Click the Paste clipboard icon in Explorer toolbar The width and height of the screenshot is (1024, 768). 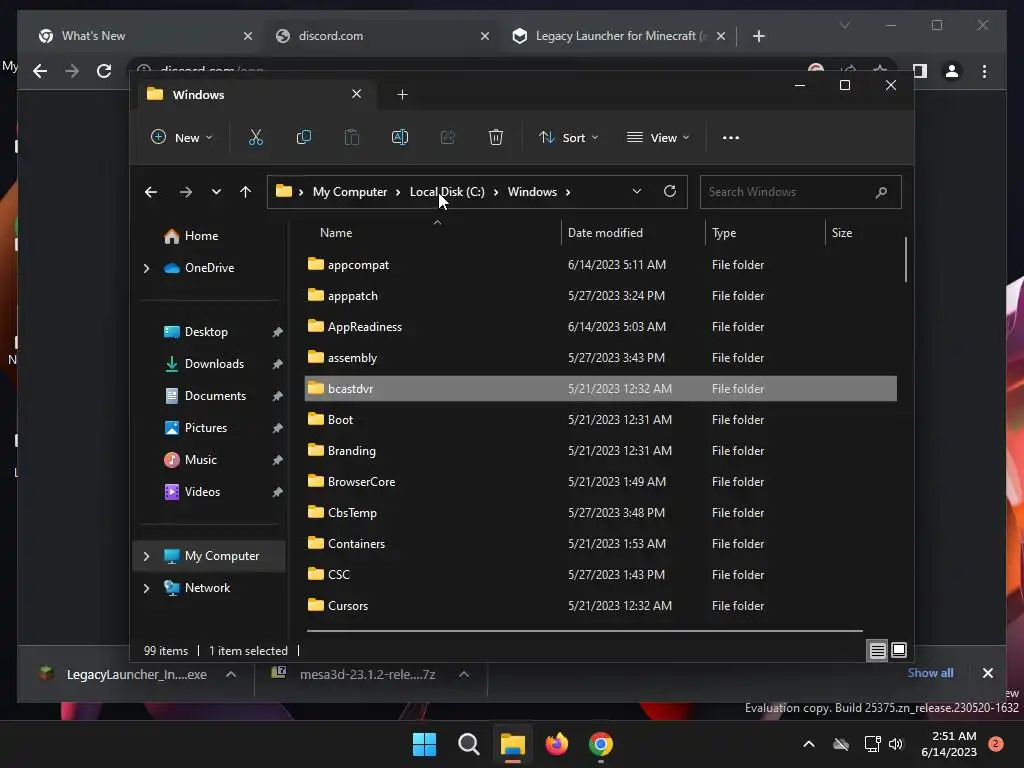(x=351, y=137)
